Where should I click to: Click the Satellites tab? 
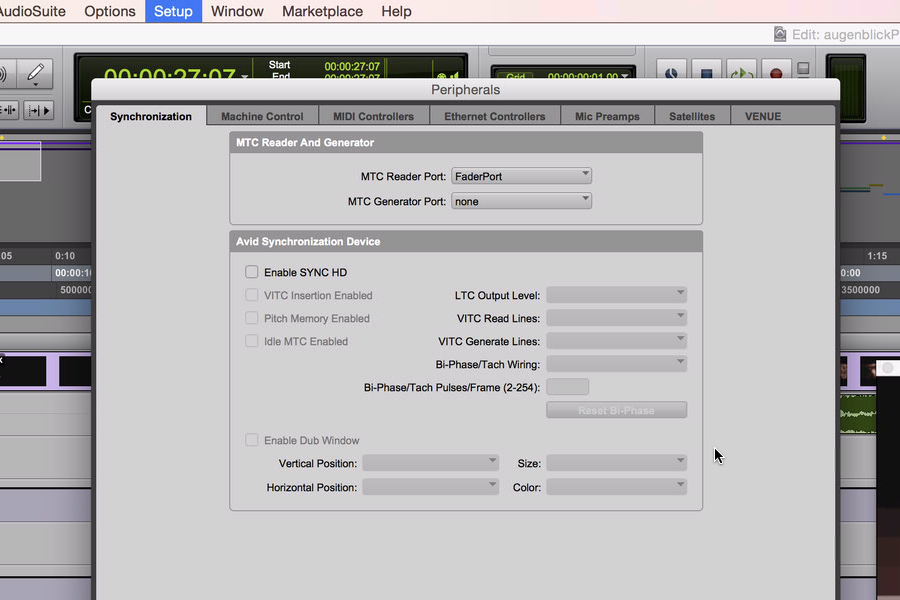(x=692, y=116)
